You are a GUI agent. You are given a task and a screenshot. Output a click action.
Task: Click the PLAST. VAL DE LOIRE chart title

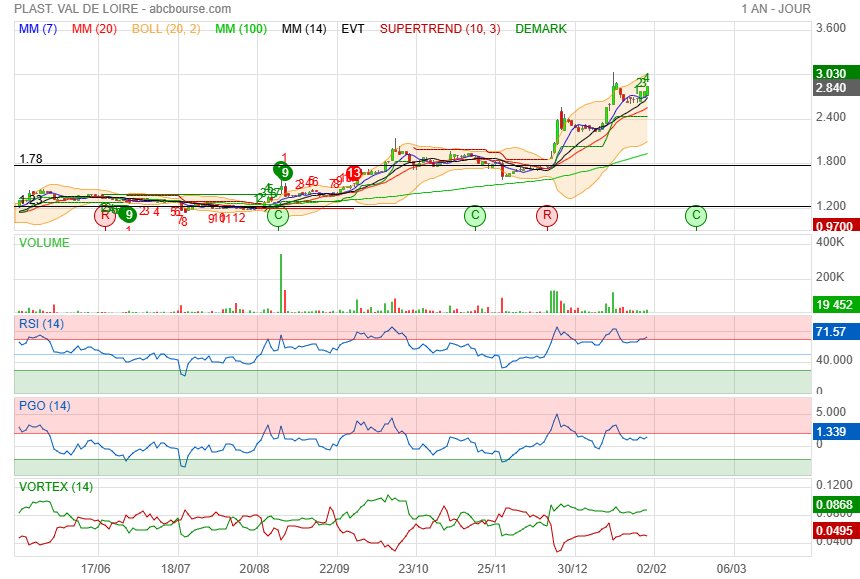(73, 9)
